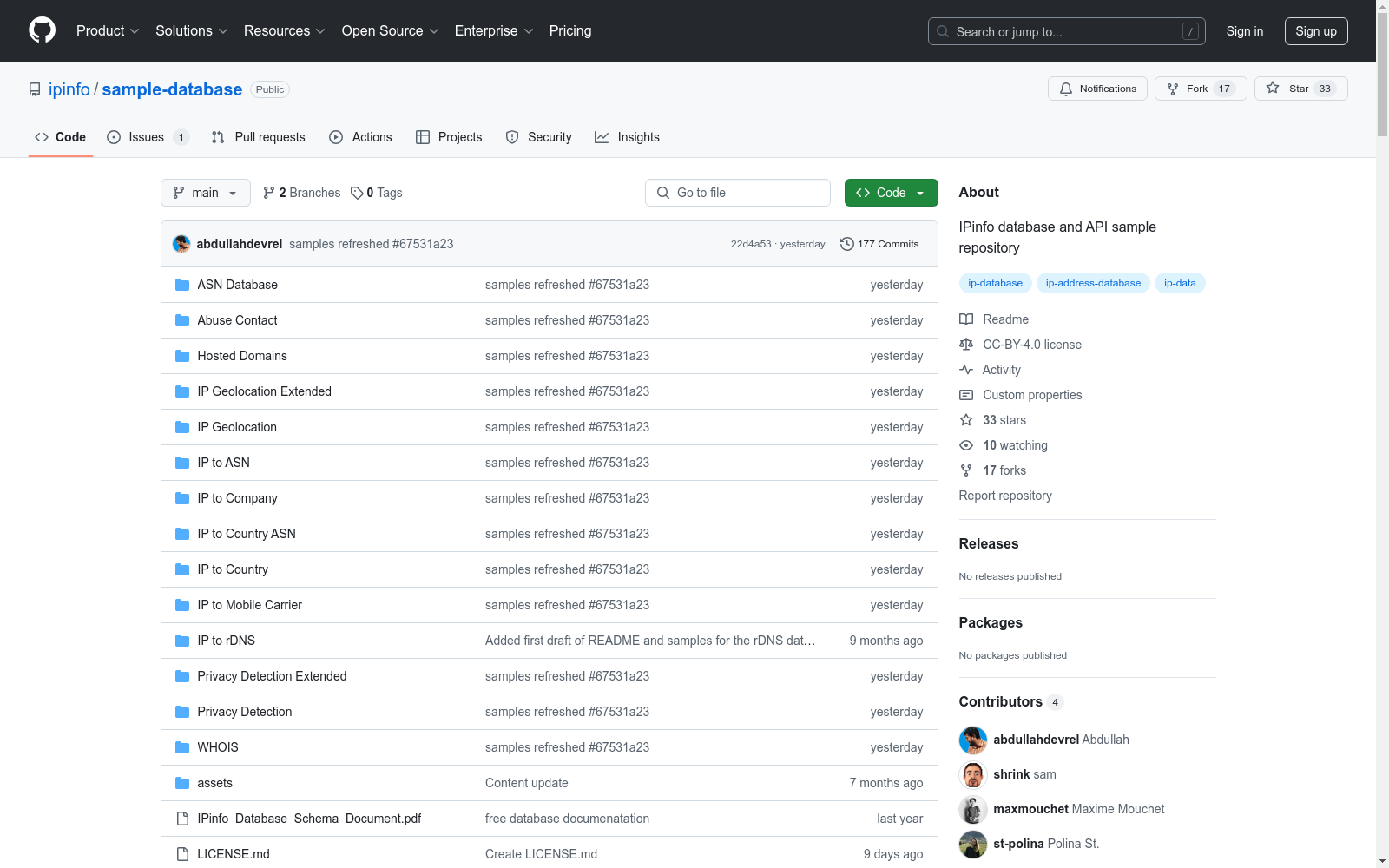
Task: Open st-polina contributor avatar
Action: coord(973,844)
